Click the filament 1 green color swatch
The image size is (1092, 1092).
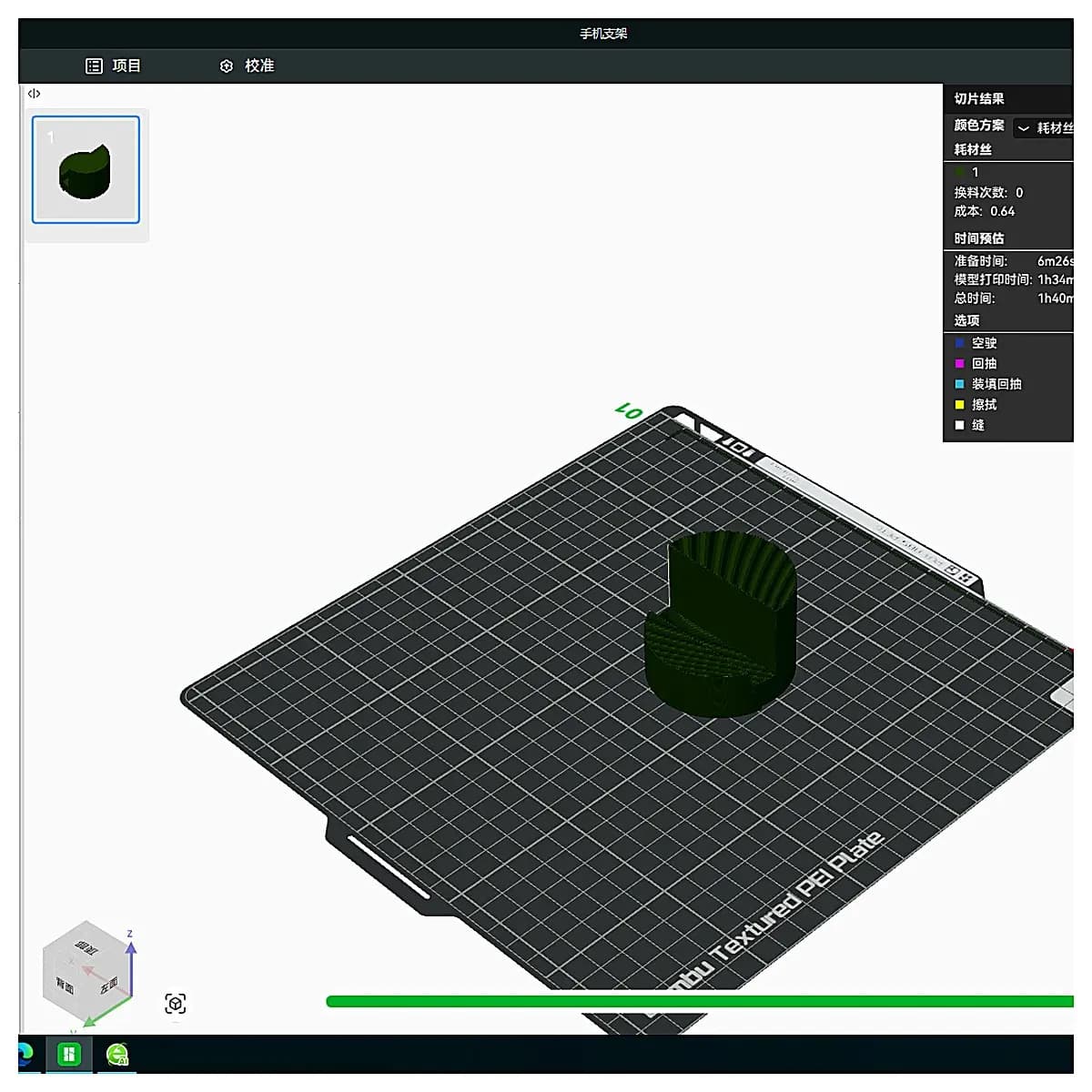[960, 172]
